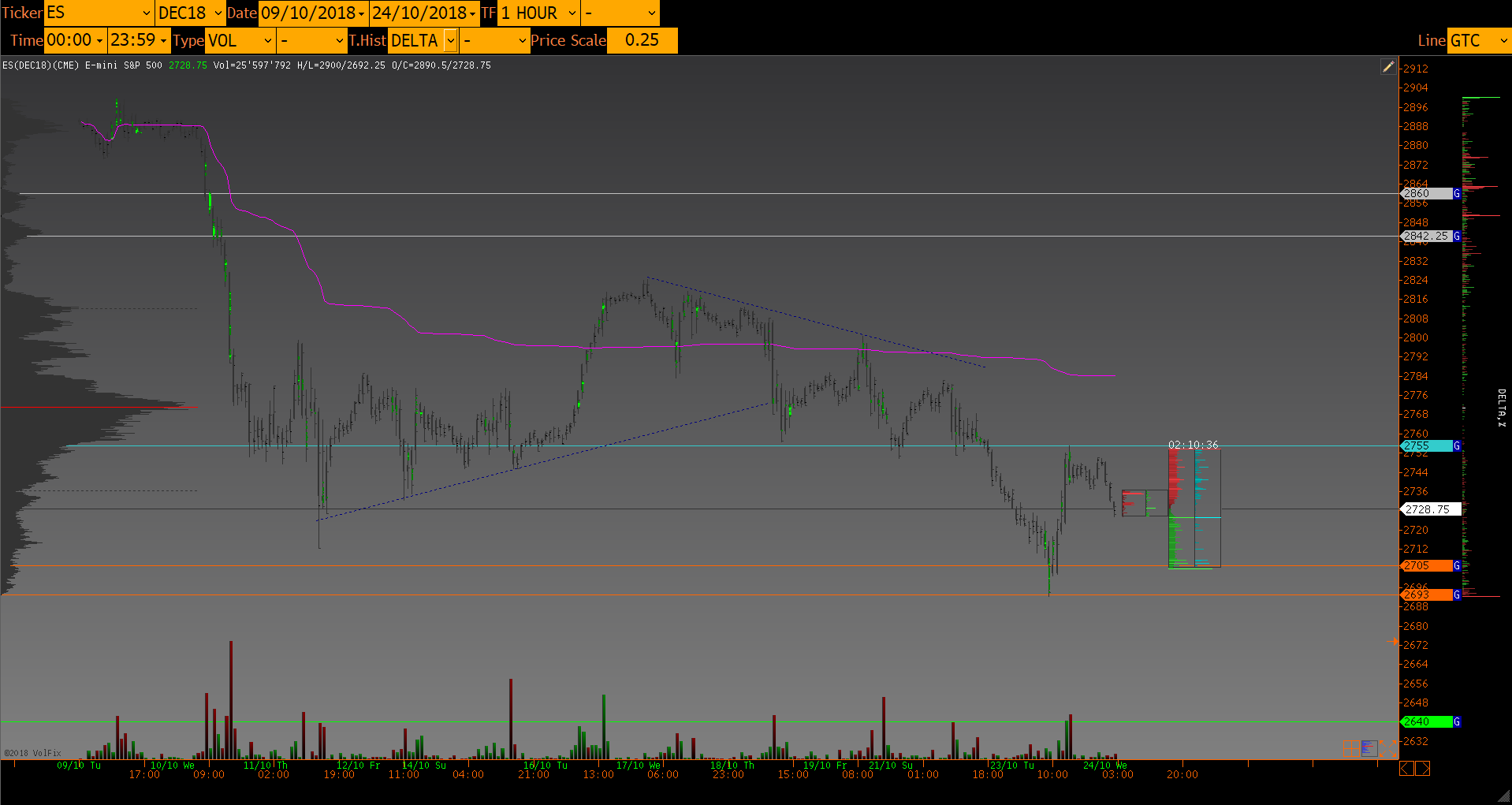Open the DEC18 contract selector
Image resolution: width=1512 pixels, height=805 pixels.
pos(218,13)
